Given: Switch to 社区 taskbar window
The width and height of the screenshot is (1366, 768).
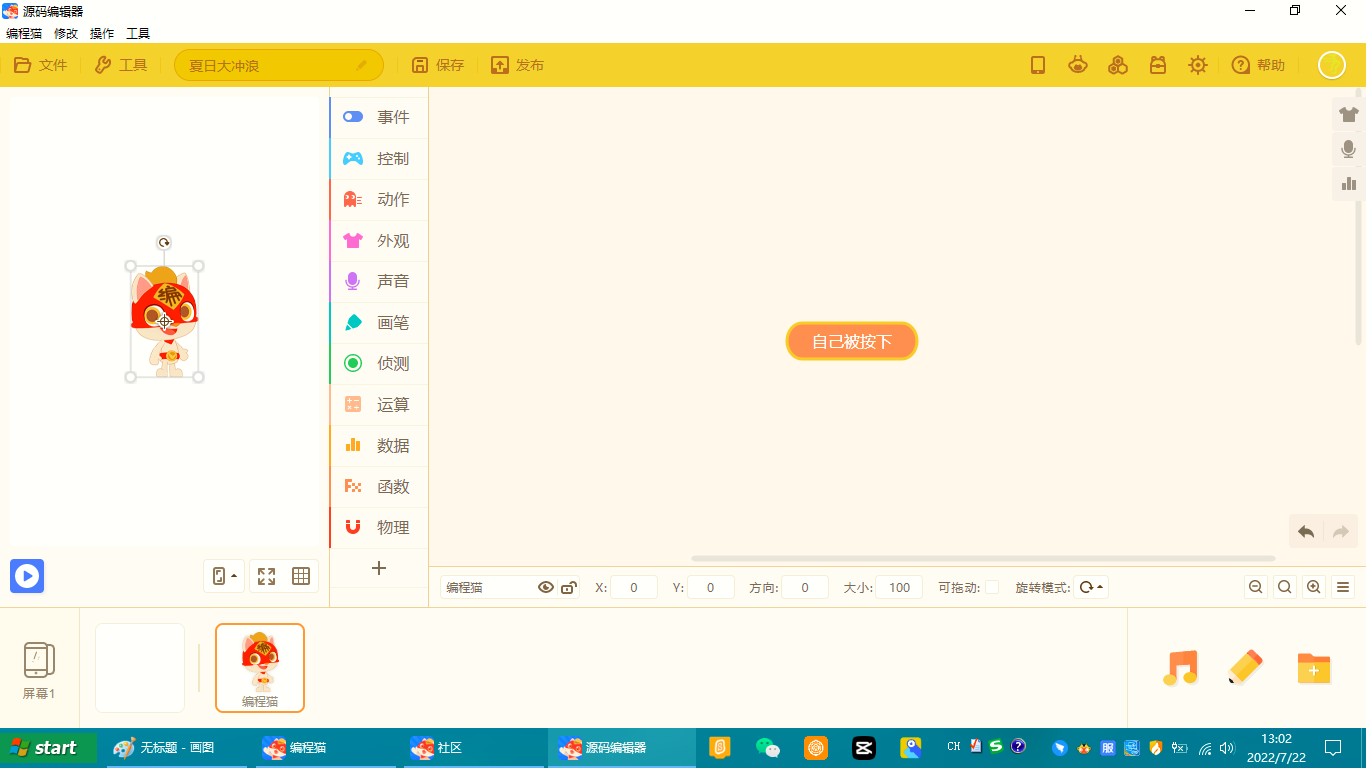Looking at the screenshot, I should pyautogui.click(x=475, y=748).
